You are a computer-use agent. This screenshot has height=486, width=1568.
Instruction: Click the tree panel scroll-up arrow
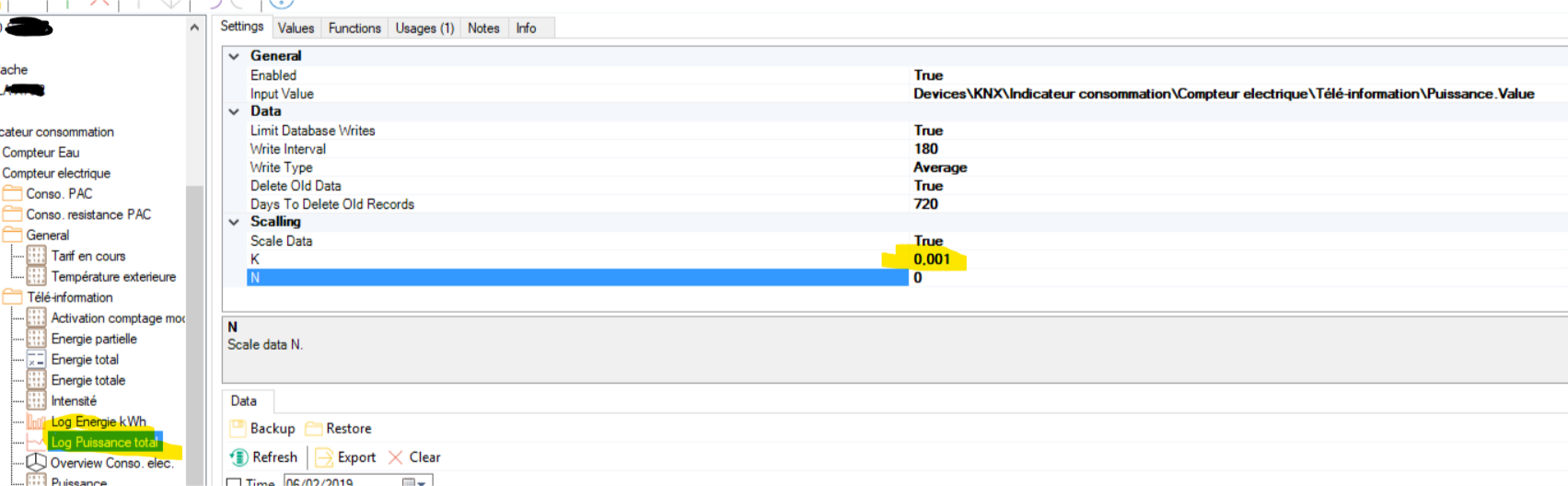tap(194, 28)
